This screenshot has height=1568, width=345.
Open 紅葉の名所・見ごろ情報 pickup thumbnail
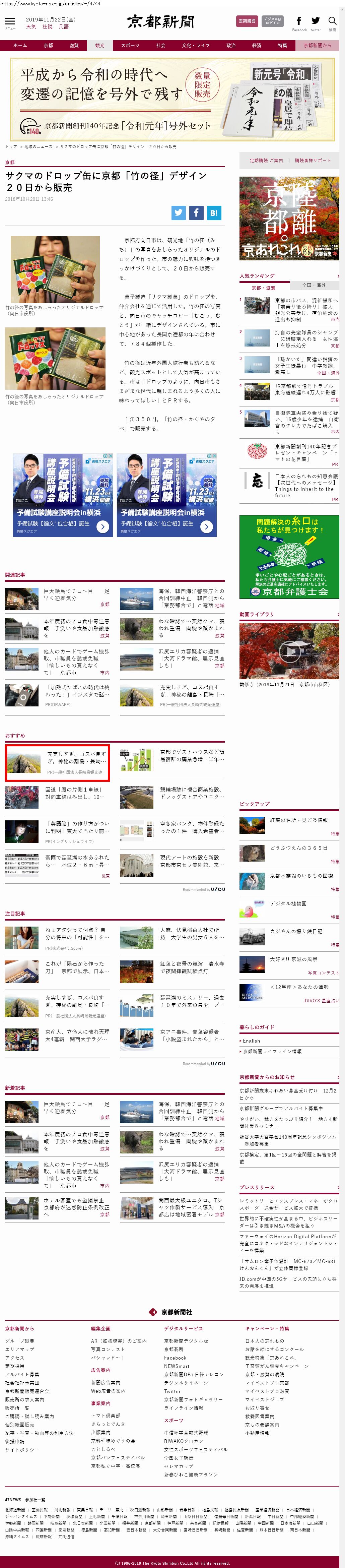tap(251, 825)
